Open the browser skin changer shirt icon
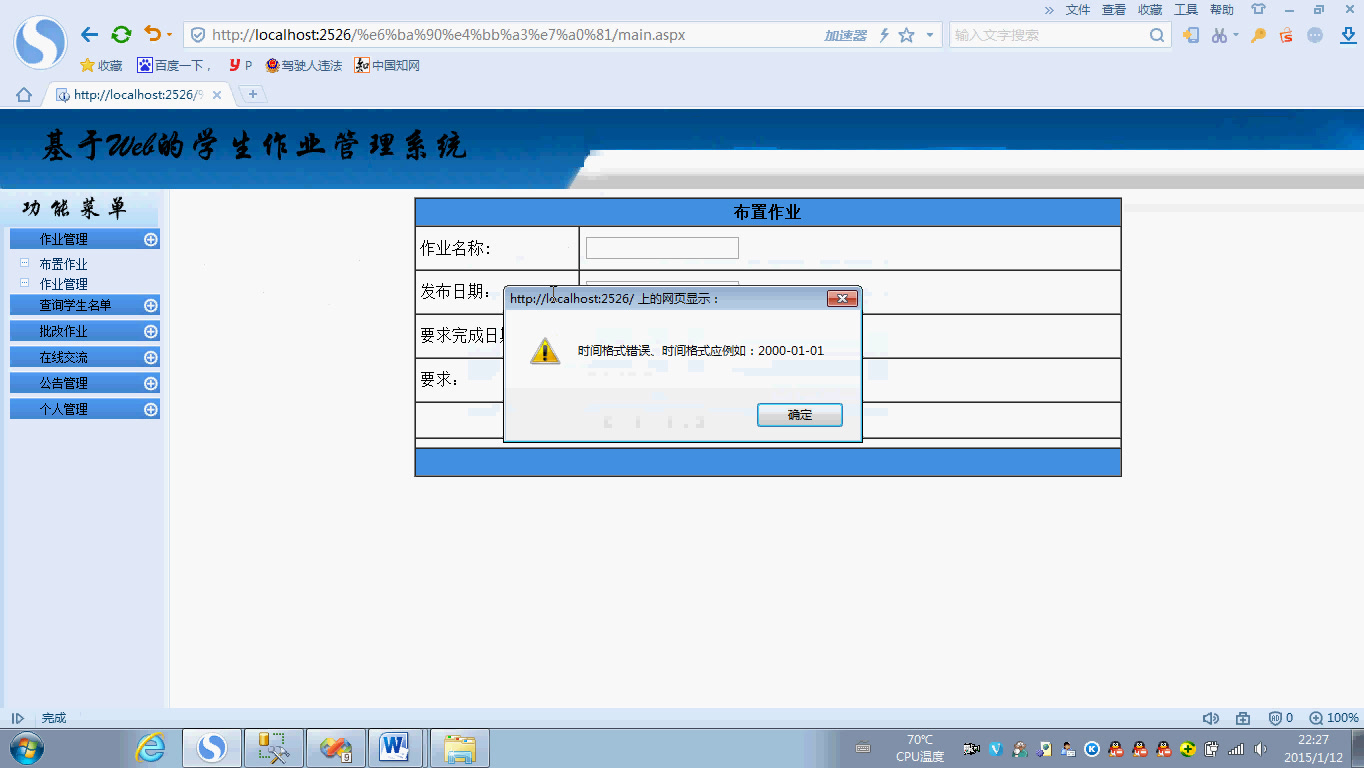 (1258, 9)
